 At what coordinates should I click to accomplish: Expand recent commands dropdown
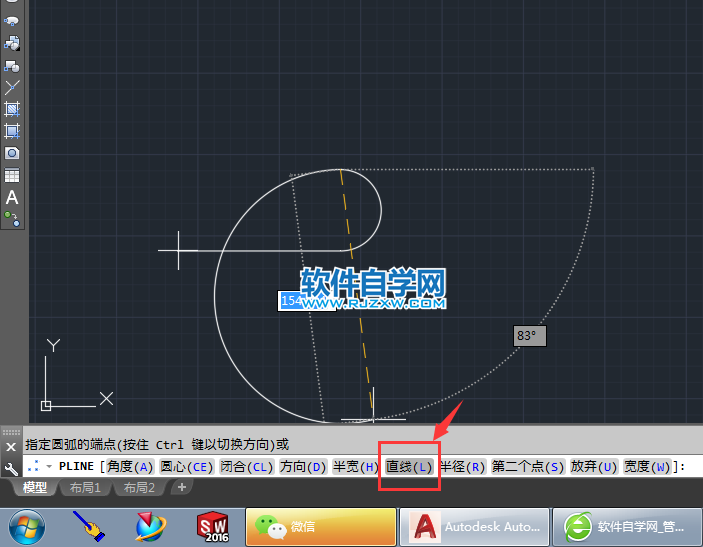[x=49, y=467]
